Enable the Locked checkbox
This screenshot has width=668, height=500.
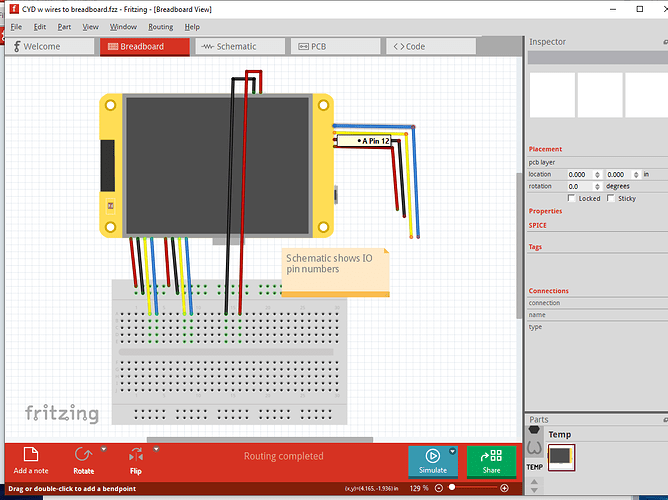tap(571, 198)
